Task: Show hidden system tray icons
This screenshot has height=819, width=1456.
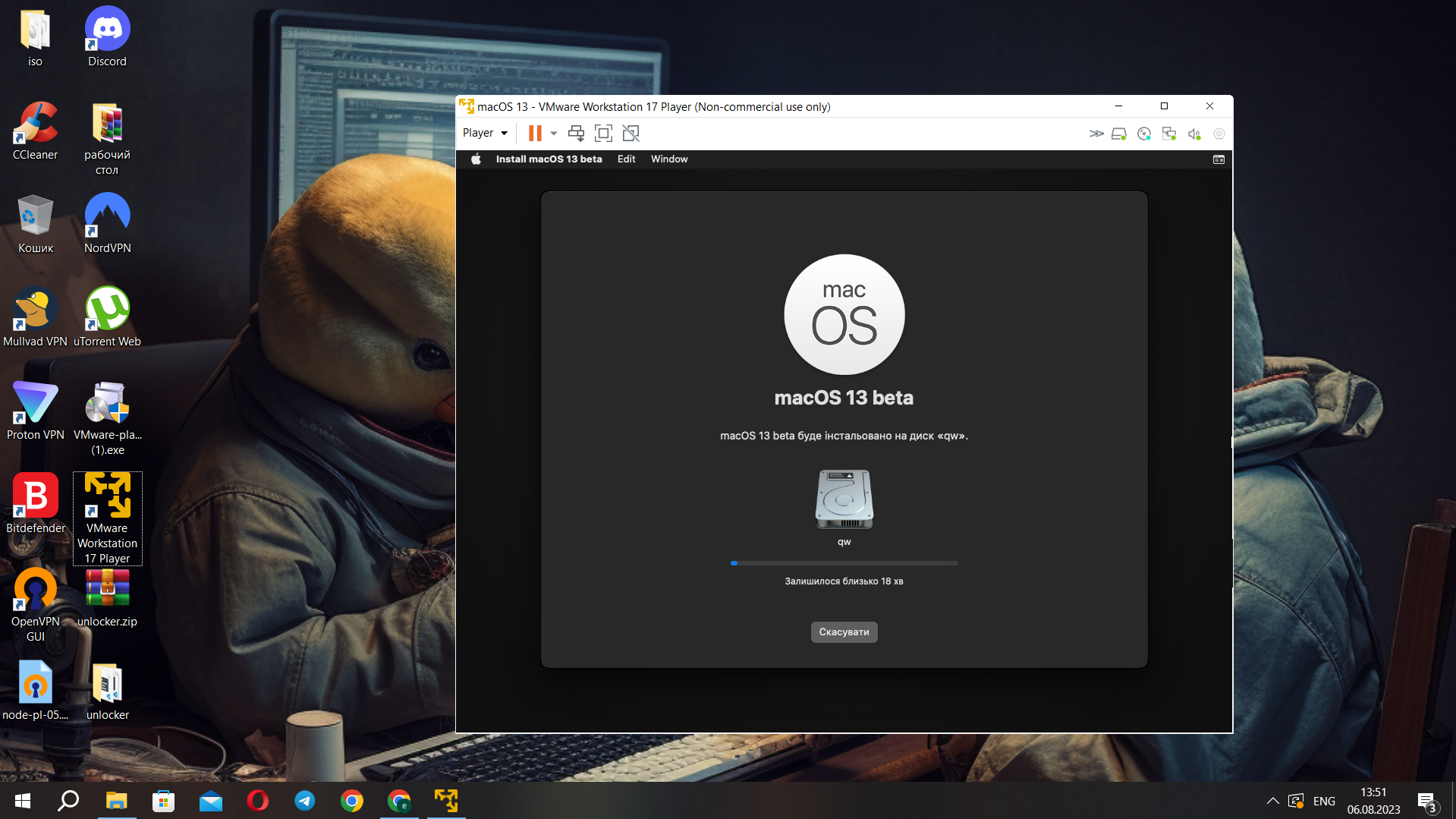Action: 1272,801
